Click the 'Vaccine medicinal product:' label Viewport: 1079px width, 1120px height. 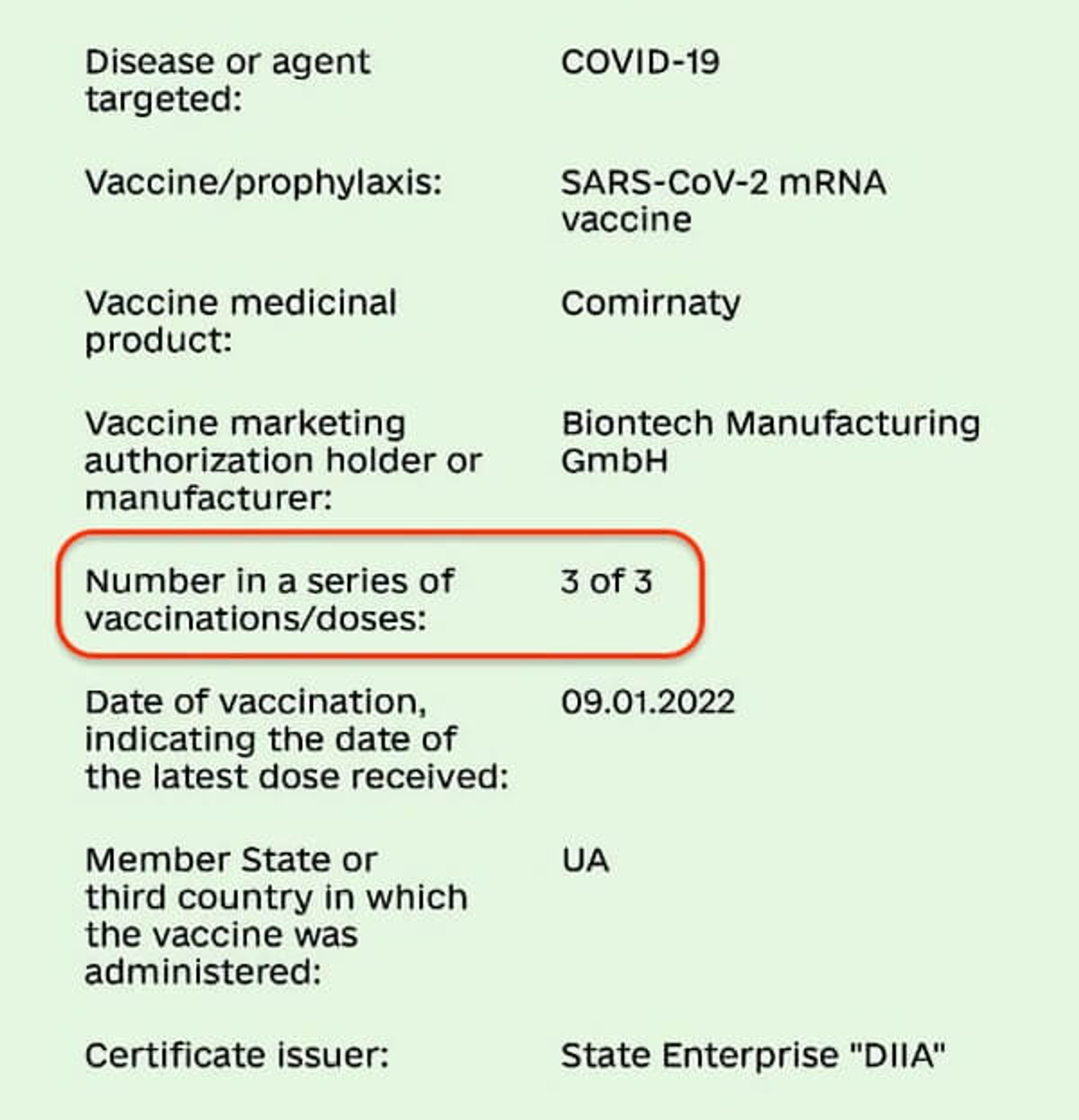point(241,321)
